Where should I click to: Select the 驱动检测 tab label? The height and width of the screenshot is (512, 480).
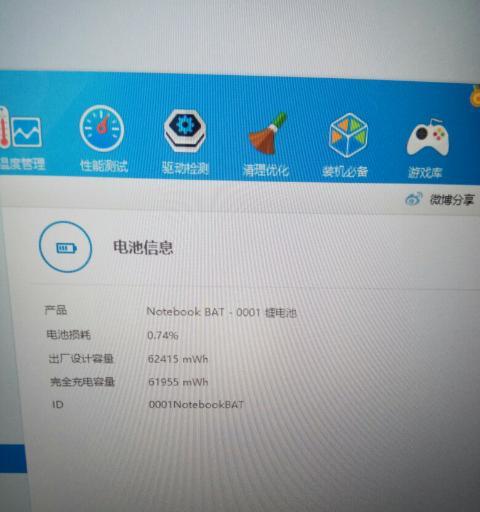(x=185, y=168)
